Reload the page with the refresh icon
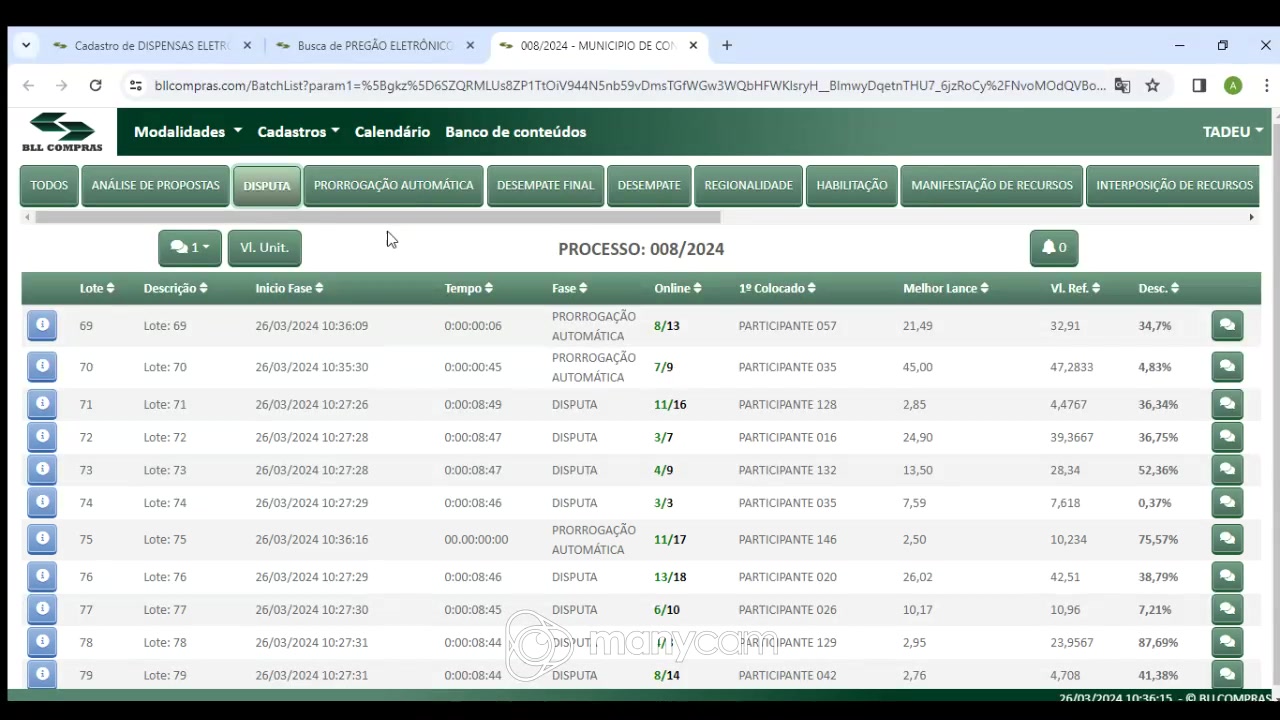1280x720 pixels. click(x=95, y=86)
